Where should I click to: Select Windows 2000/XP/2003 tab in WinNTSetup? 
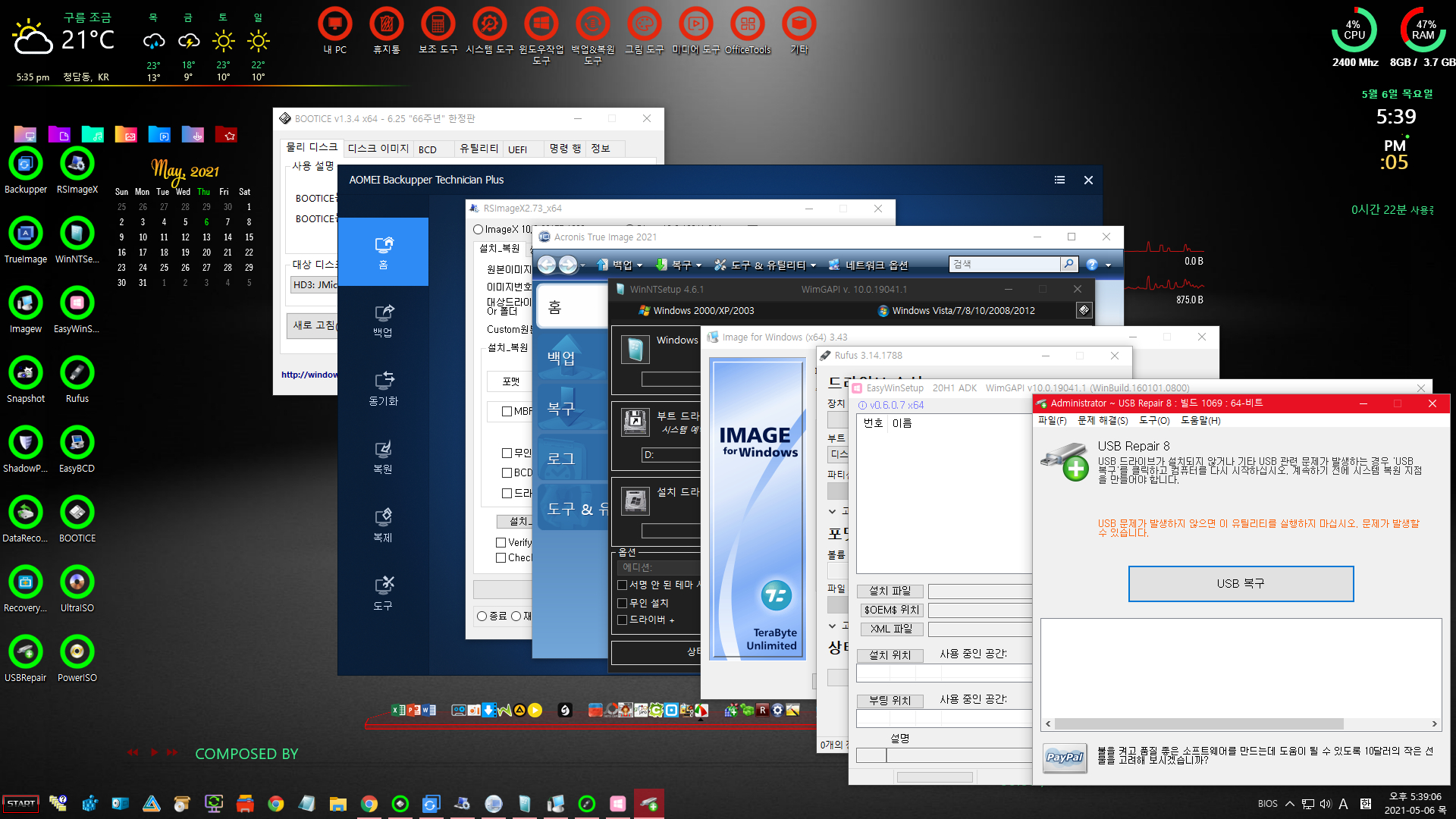696,310
